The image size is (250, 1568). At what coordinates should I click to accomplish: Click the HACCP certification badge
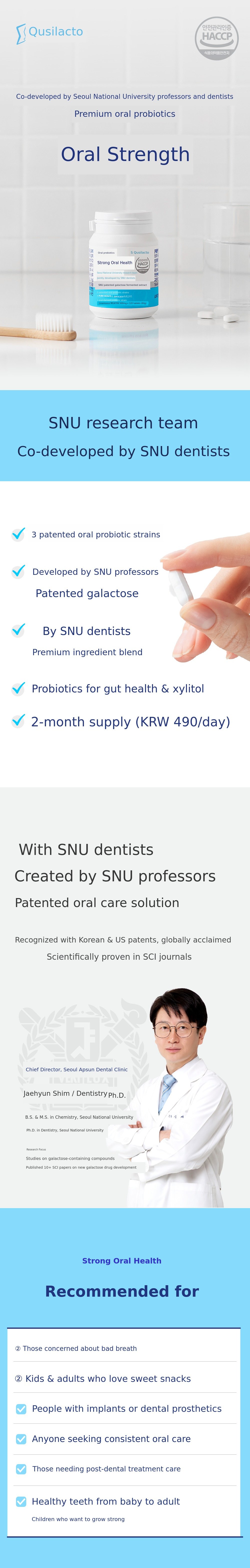216,38
